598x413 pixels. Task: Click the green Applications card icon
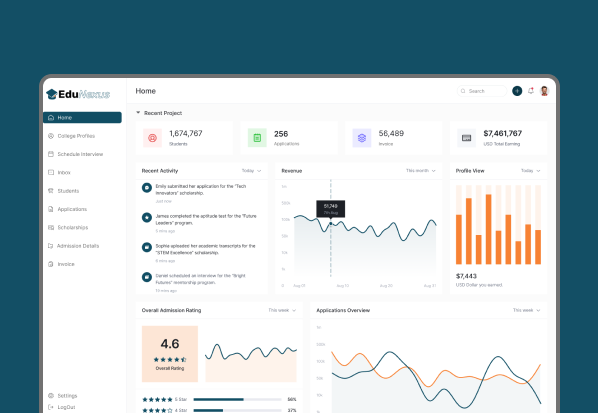(257, 138)
